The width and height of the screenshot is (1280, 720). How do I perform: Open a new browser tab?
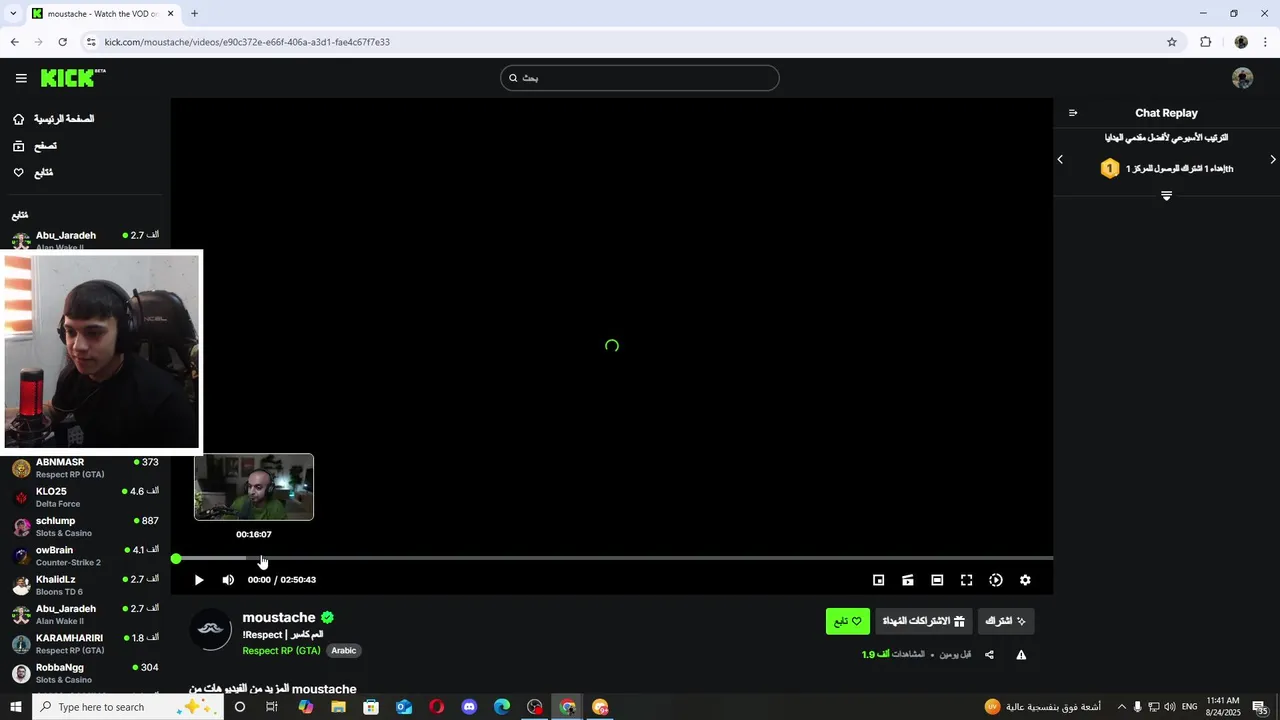pyautogui.click(x=194, y=14)
